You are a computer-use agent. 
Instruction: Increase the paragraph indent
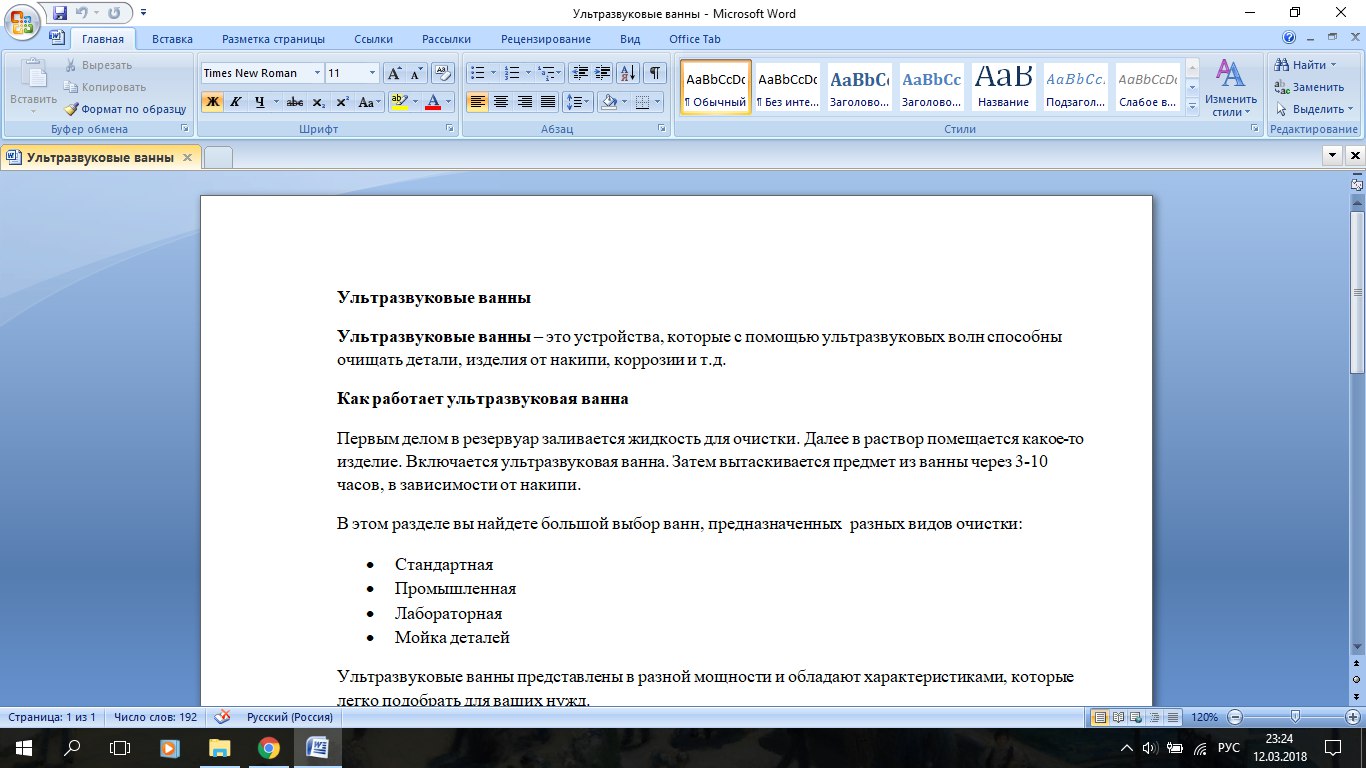tap(603, 73)
